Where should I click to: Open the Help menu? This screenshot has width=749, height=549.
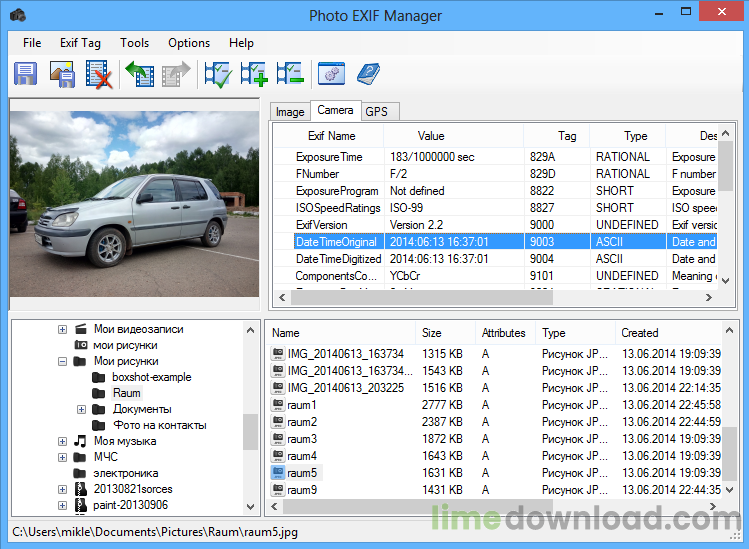click(241, 43)
